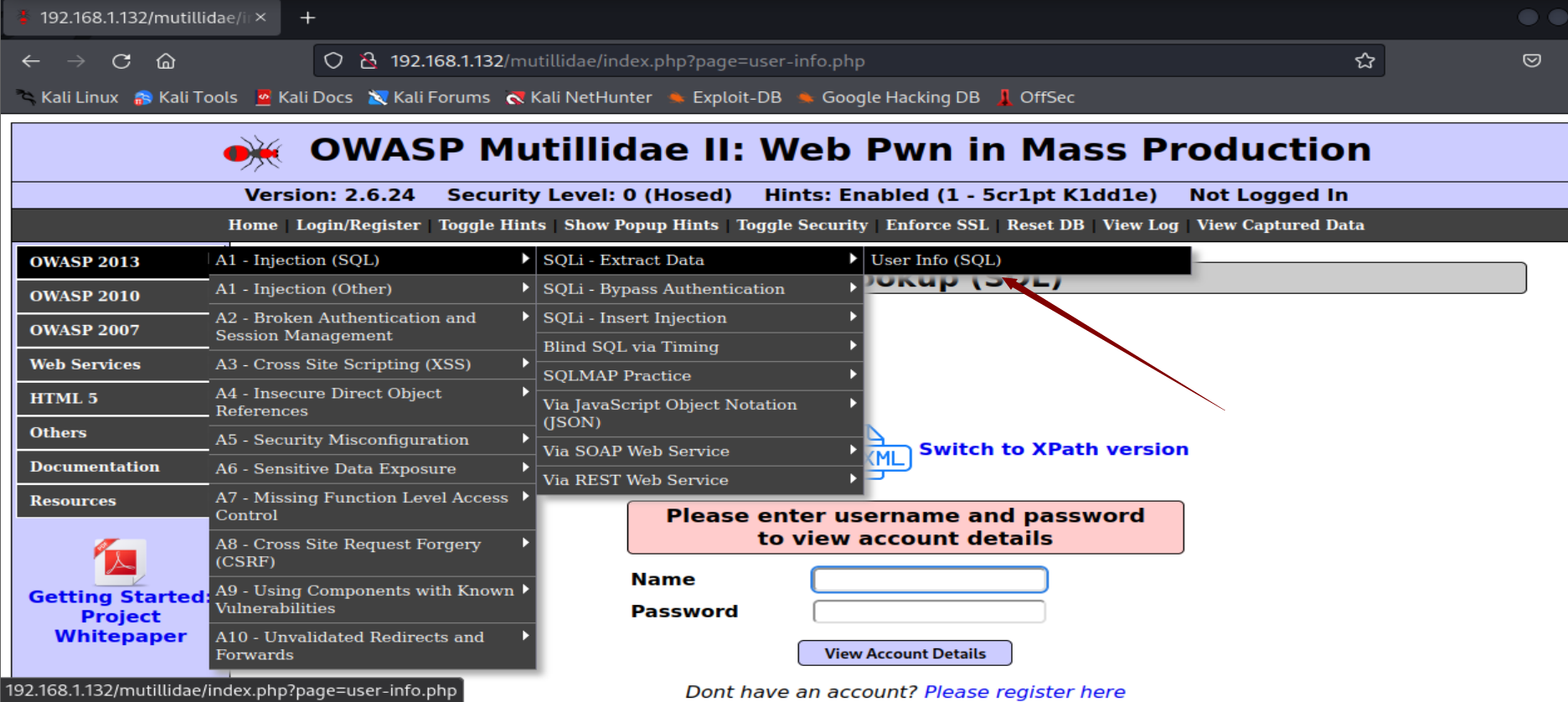The width and height of the screenshot is (1568, 702).
Task: Close the Mutillidae browser tab
Action: 260,18
